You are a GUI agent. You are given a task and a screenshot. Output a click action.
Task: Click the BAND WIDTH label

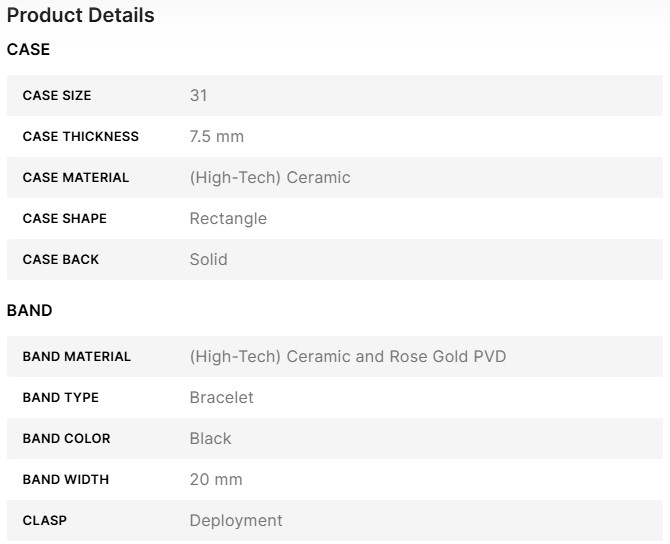pos(66,480)
